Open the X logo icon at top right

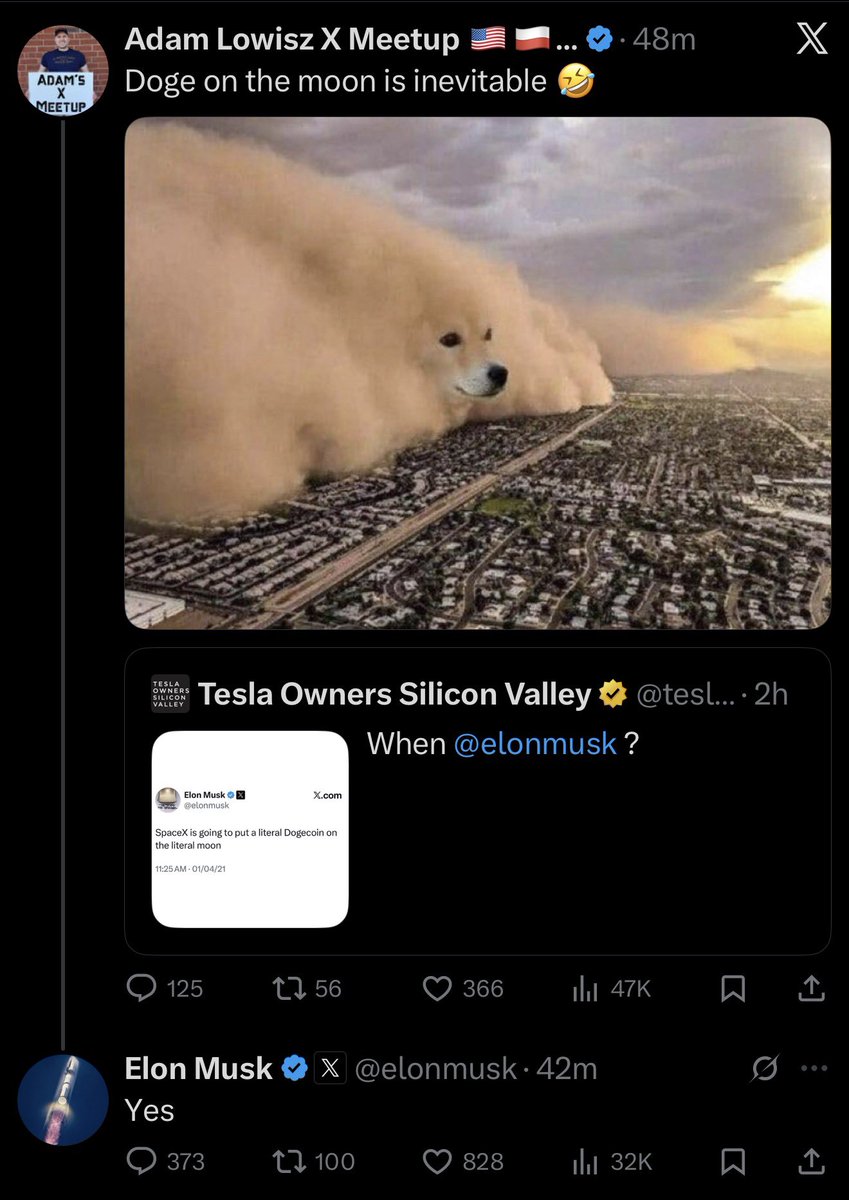(810, 39)
